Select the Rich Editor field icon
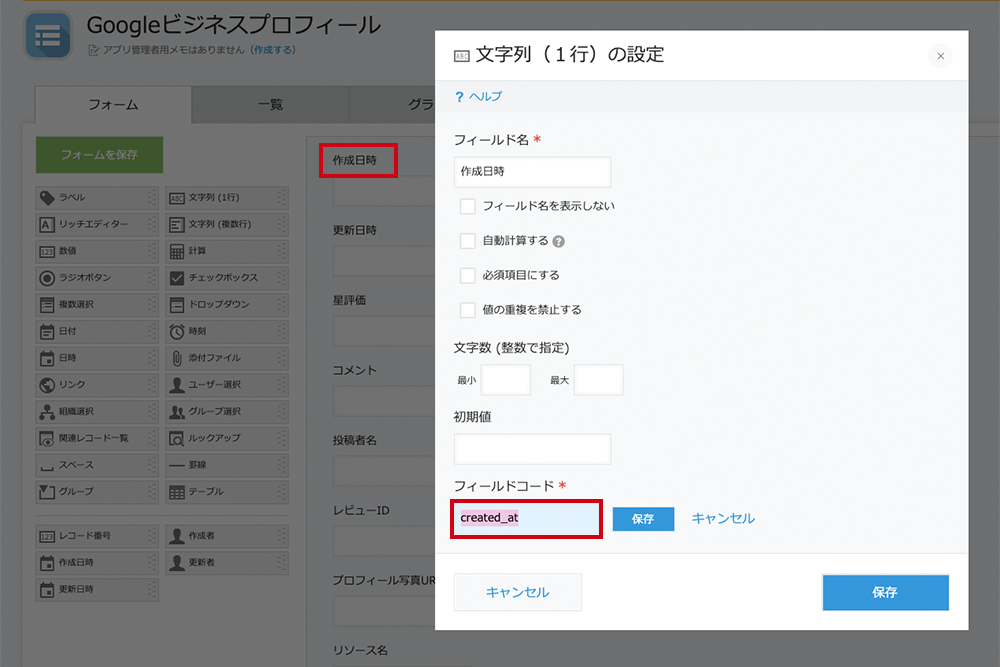Screen dimensions: 1000x667 tap(47, 224)
